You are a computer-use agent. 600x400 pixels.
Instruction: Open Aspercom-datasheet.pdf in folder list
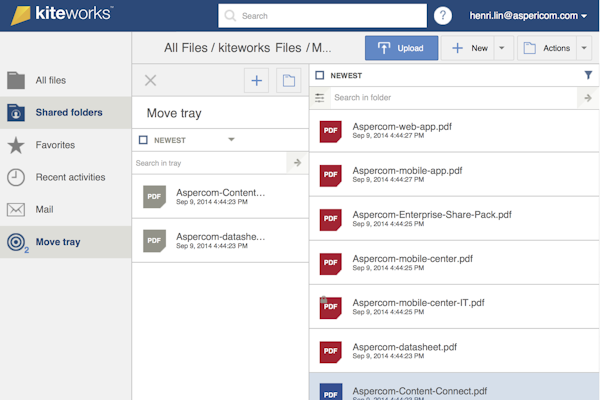454,351
